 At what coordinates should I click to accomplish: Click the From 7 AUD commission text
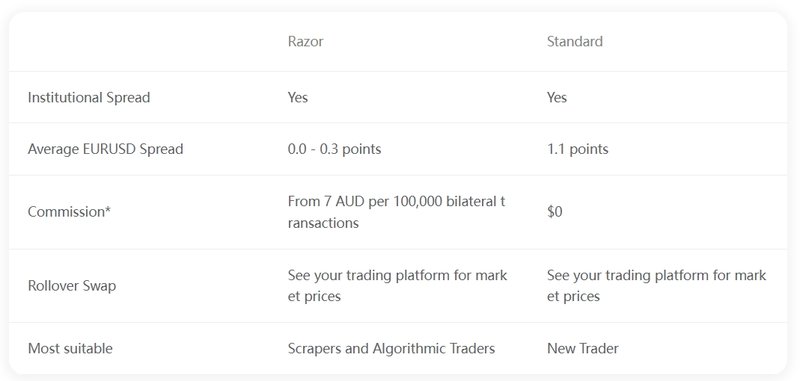click(396, 212)
